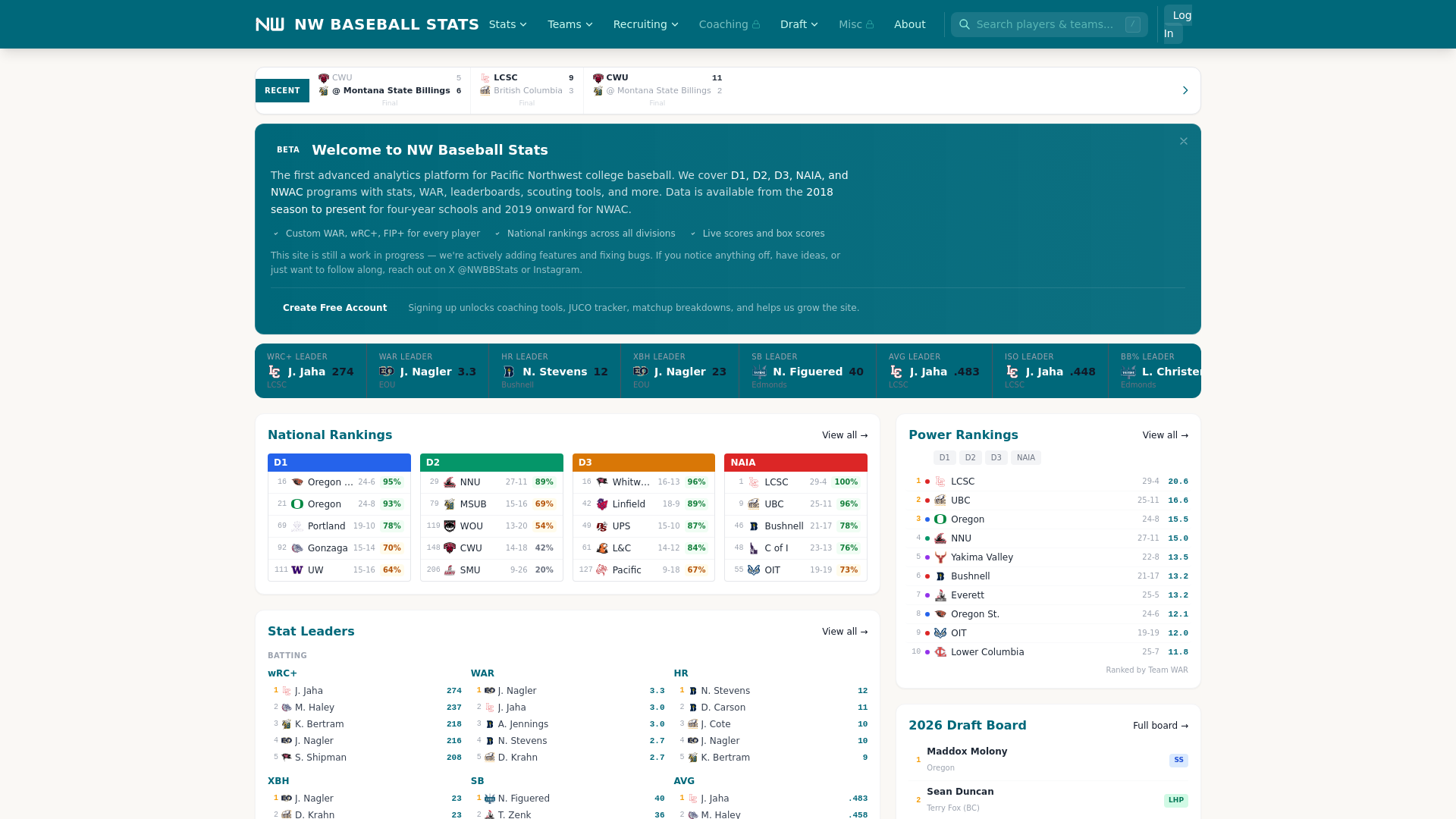Screen dimensions: 1456x819
Task: Open the Coaching menu item
Action: 730,24
